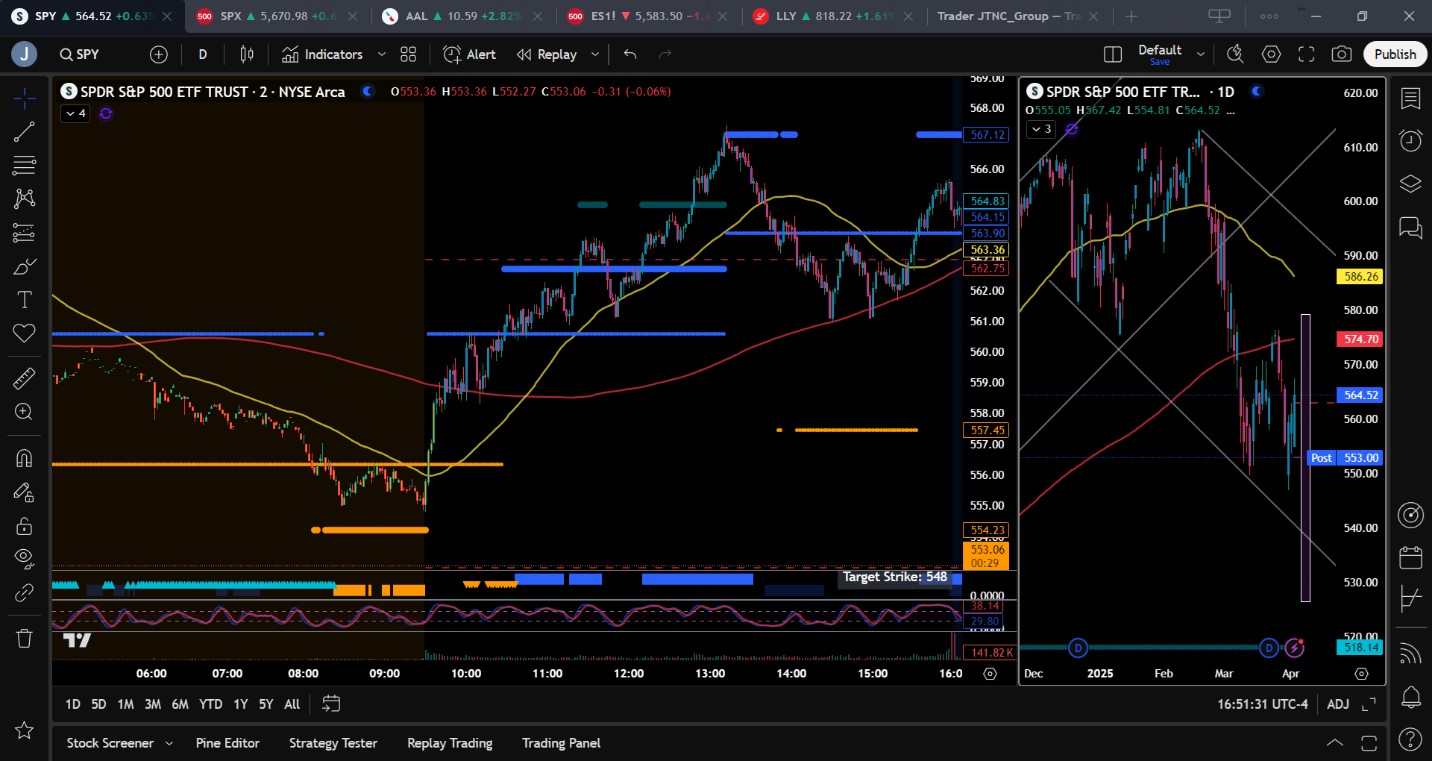Open the economic calendar panel
Screen dimensions: 1432x761
pyautogui.click(x=1411, y=557)
